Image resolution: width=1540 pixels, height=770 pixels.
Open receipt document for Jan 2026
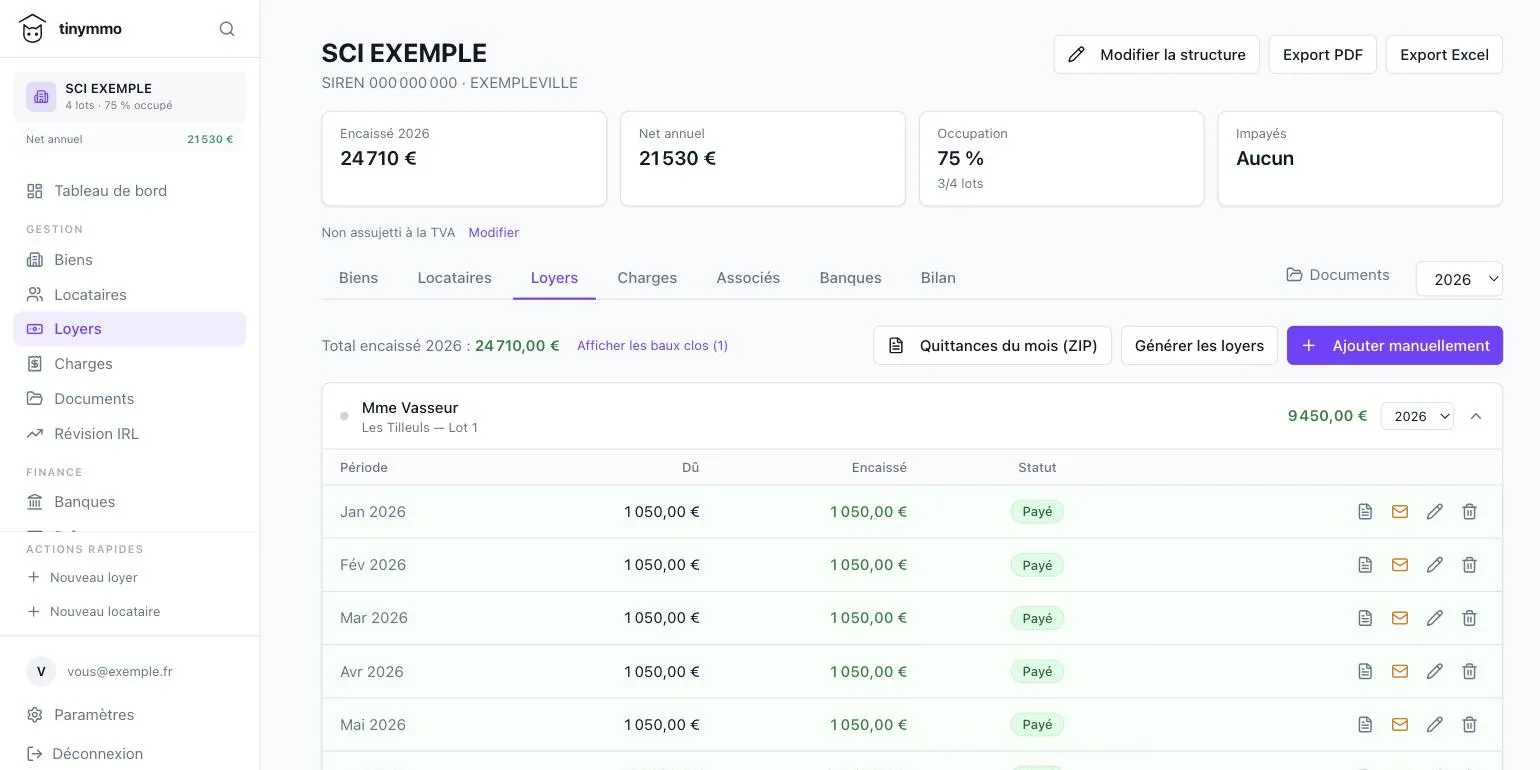point(1365,512)
